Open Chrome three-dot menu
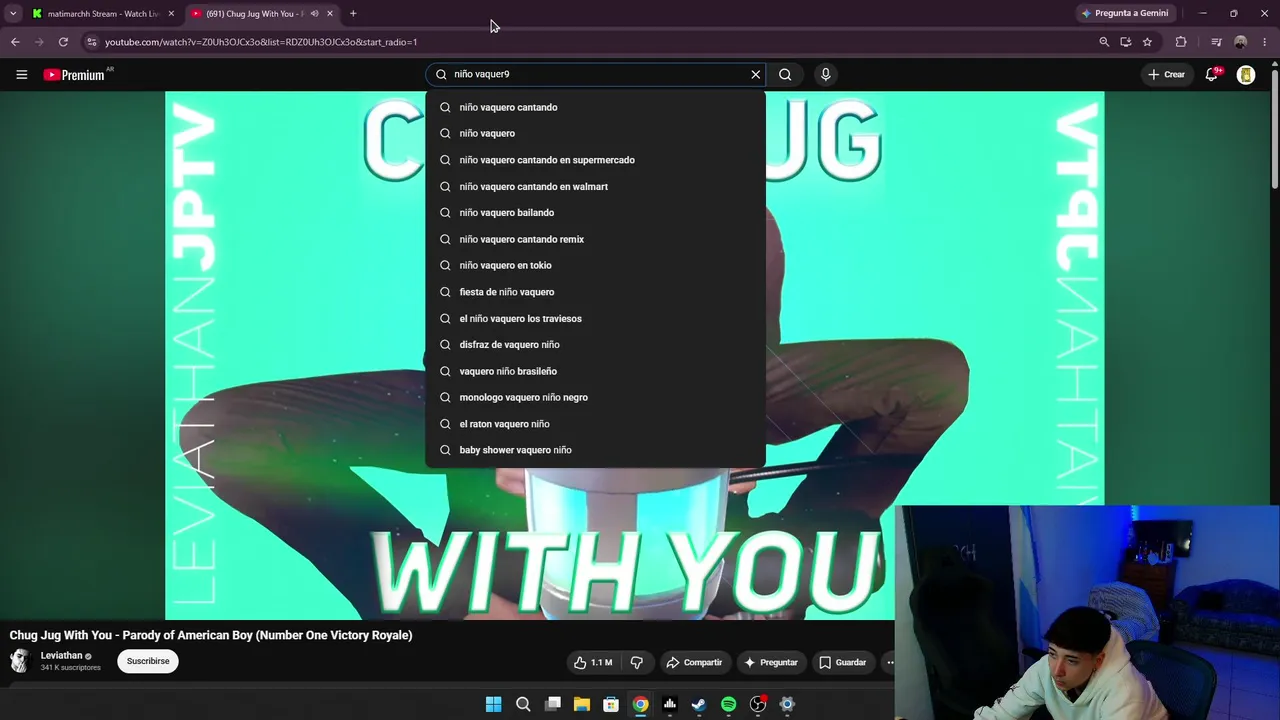The height and width of the screenshot is (720, 1280). pyautogui.click(x=1265, y=42)
